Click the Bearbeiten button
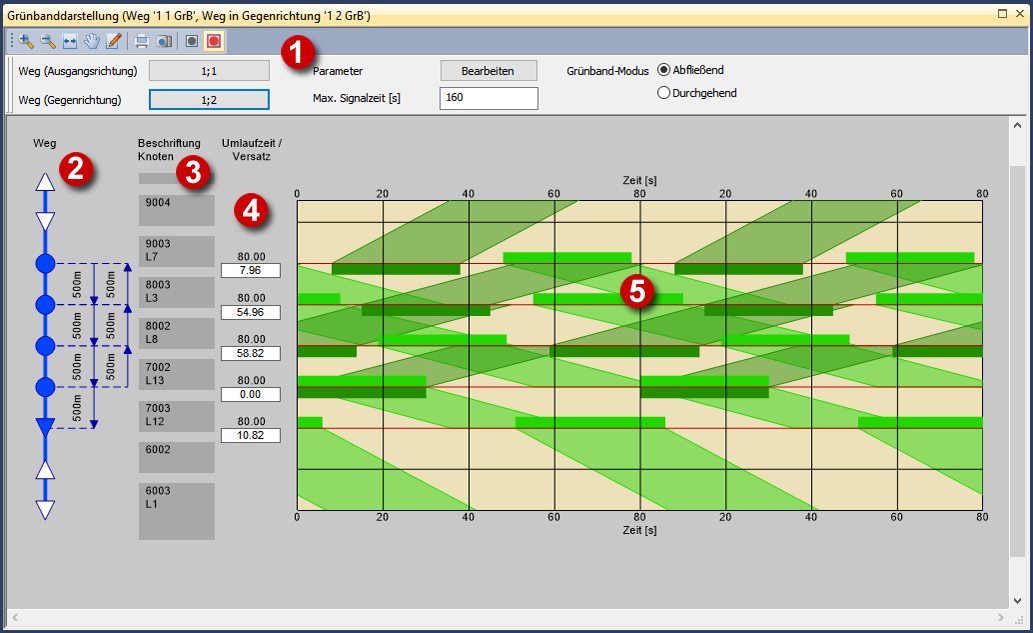 click(488, 71)
